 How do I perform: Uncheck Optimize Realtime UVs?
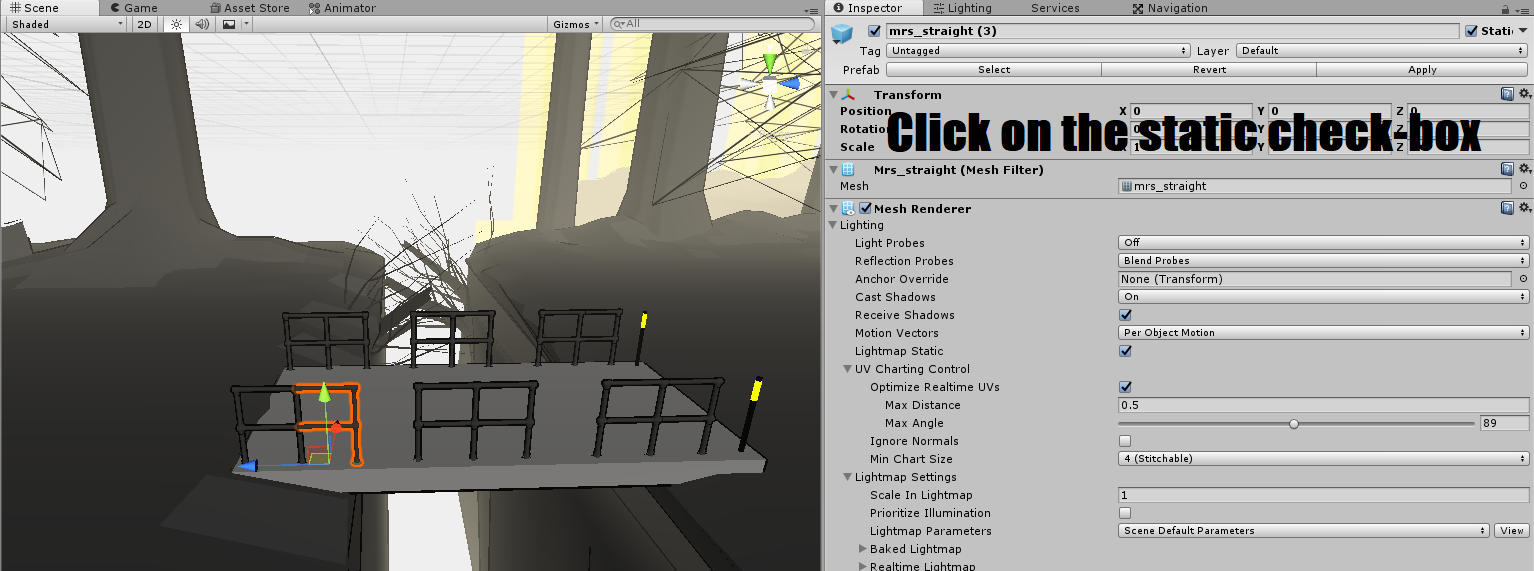click(x=1125, y=387)
